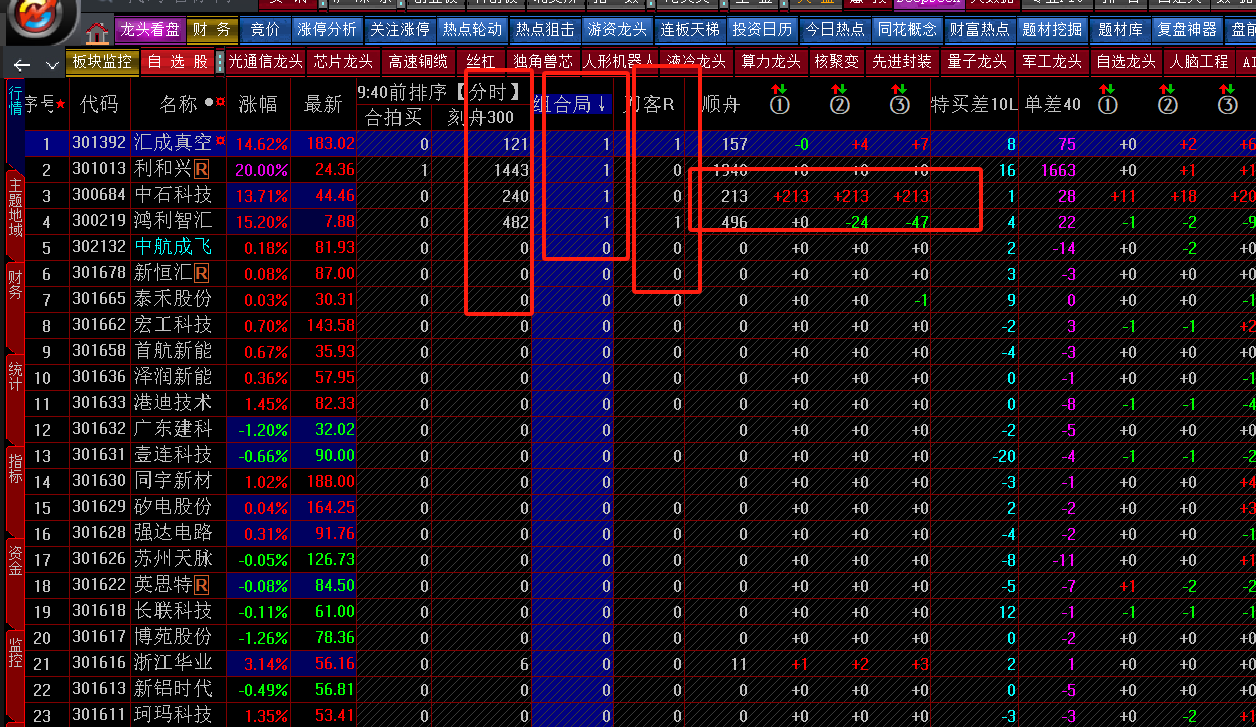Click the home house icon
This screenshot has height=727, width=1256.
click(x=97, y=33)
